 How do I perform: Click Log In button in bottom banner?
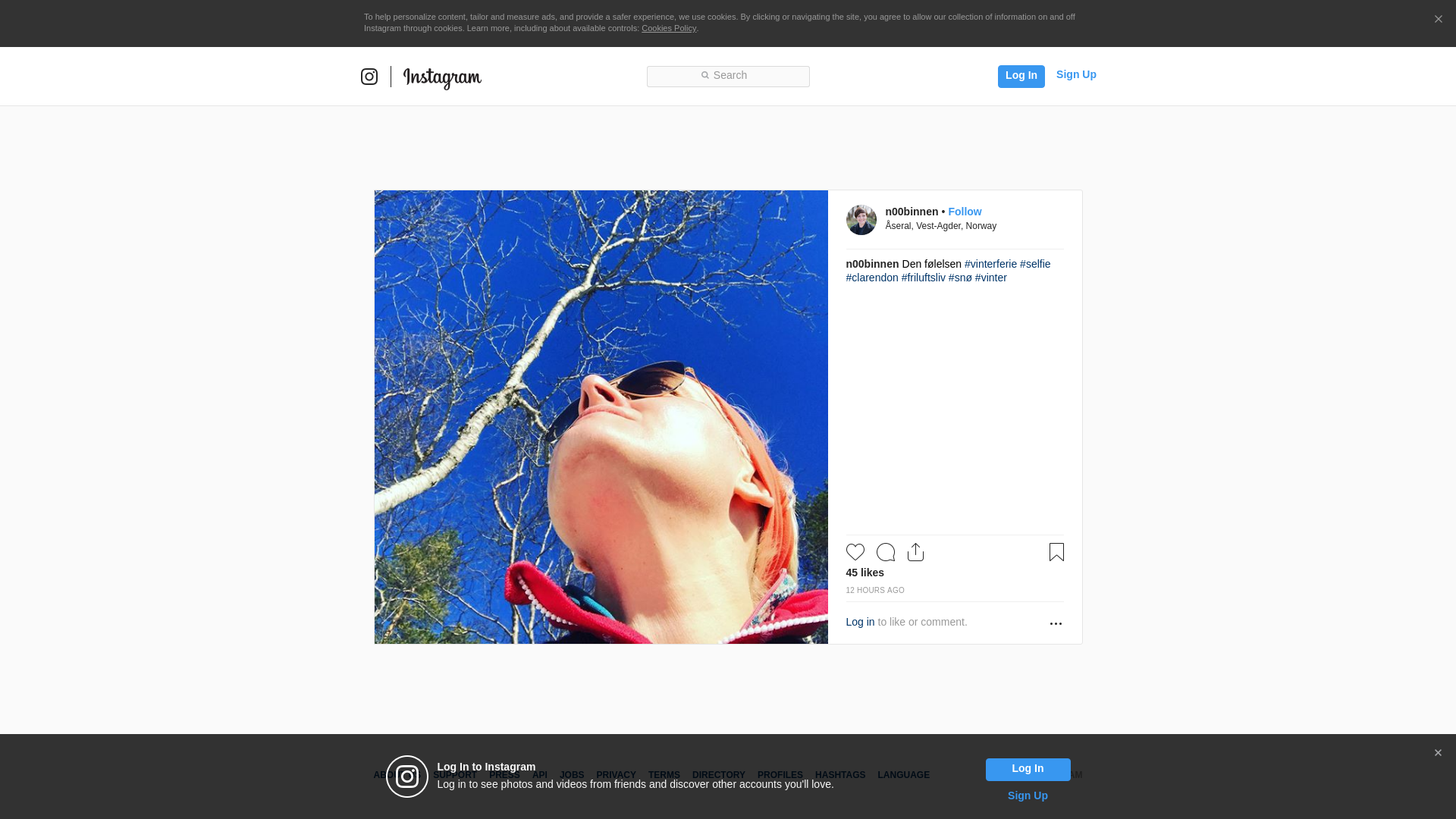(1028, 770)
